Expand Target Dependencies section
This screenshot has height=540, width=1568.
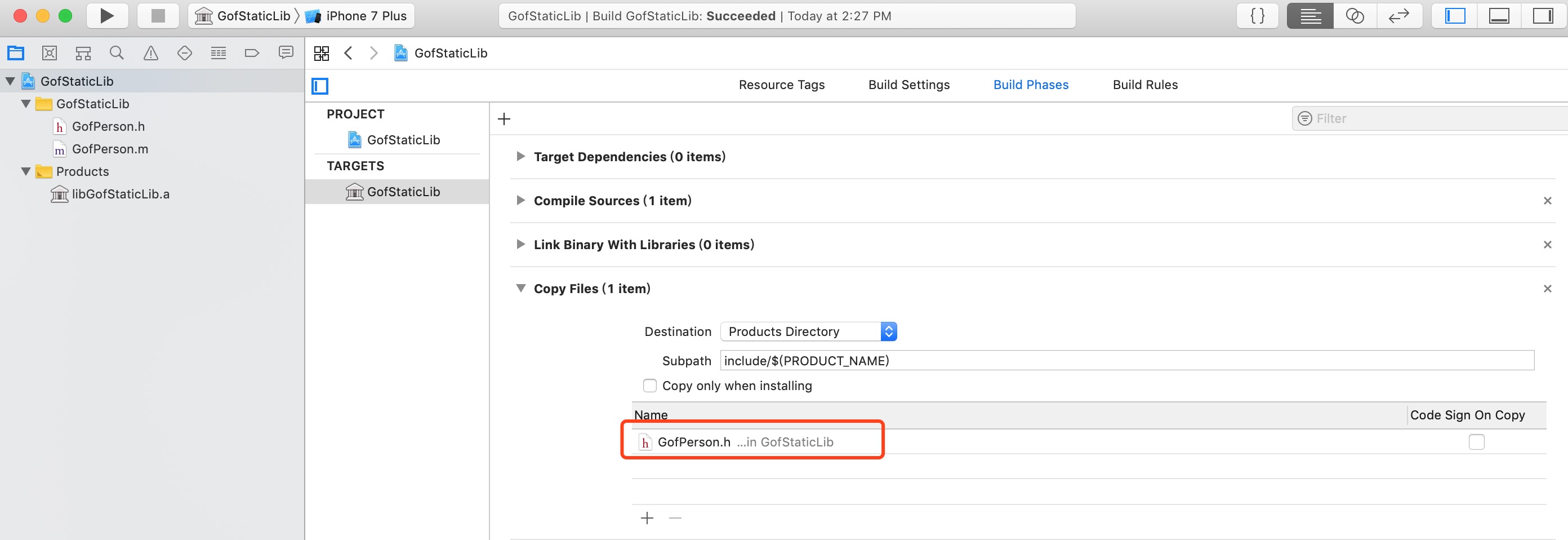520,157
